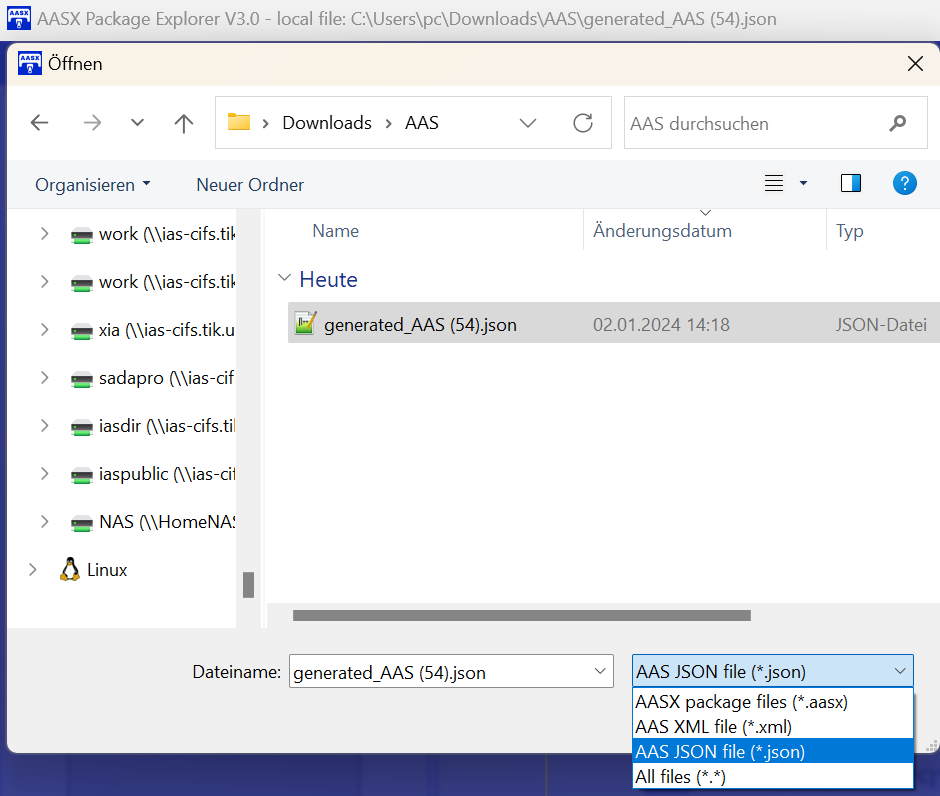Collapse the Heute group

click(x=285, y=279)
